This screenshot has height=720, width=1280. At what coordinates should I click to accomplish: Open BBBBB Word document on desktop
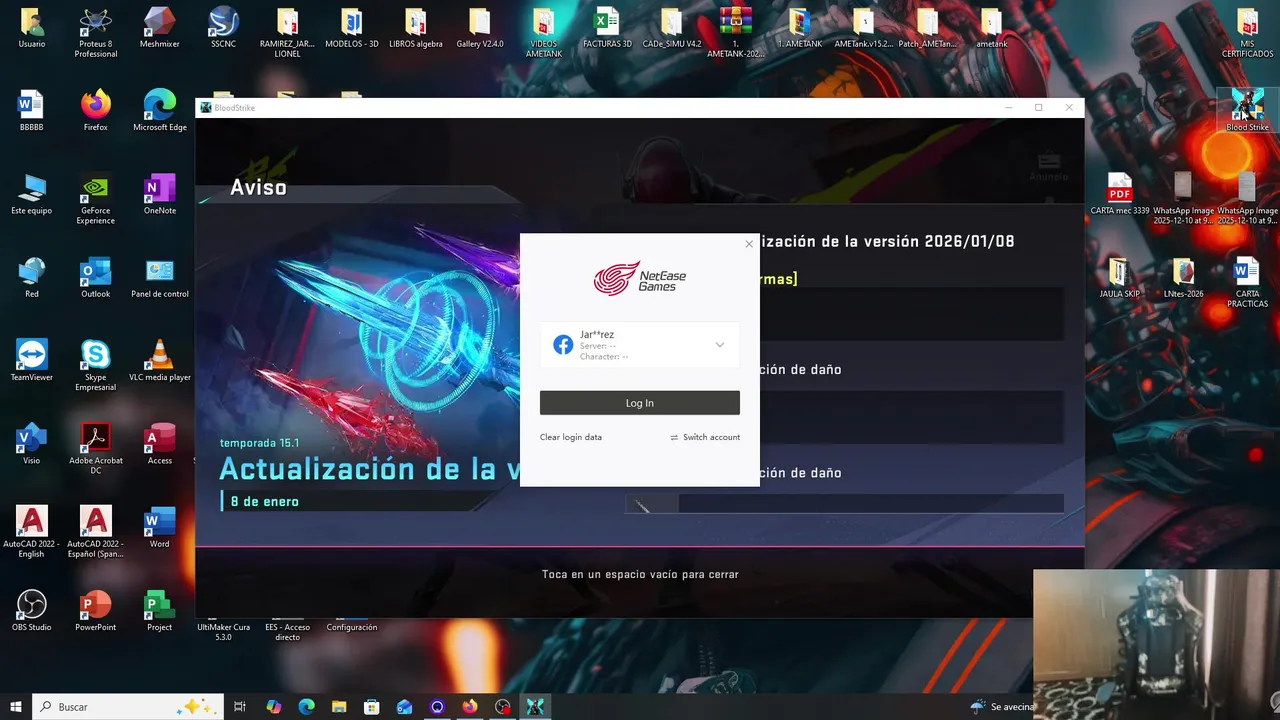pyautogui.click(x=32, y=111)
